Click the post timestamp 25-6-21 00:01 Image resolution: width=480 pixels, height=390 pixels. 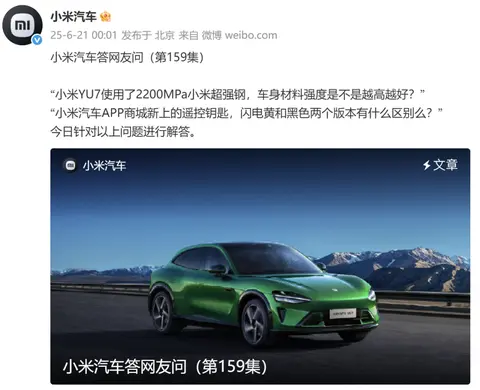pyautogui.click(x=84, y=35)
